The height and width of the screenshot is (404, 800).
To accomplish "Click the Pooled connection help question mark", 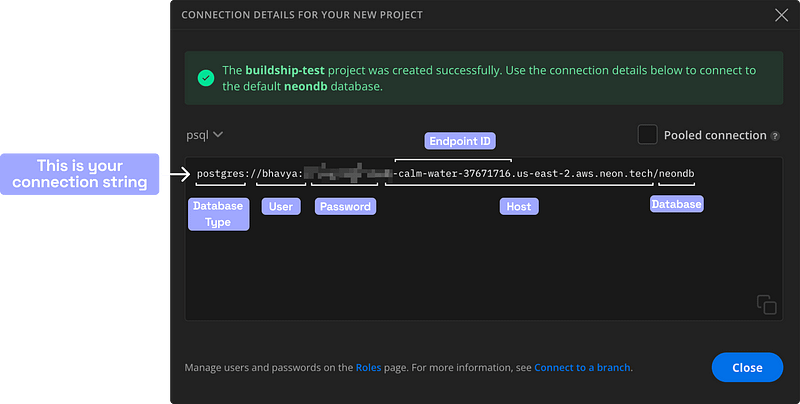I will [x=775, y=136].
